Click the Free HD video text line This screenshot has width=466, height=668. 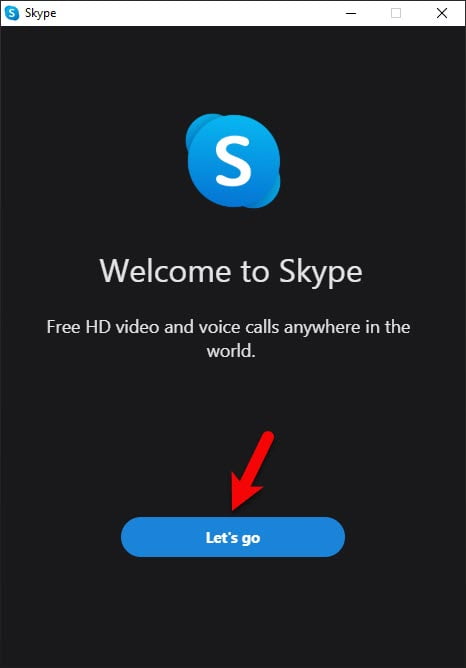[x=228, y=327]
